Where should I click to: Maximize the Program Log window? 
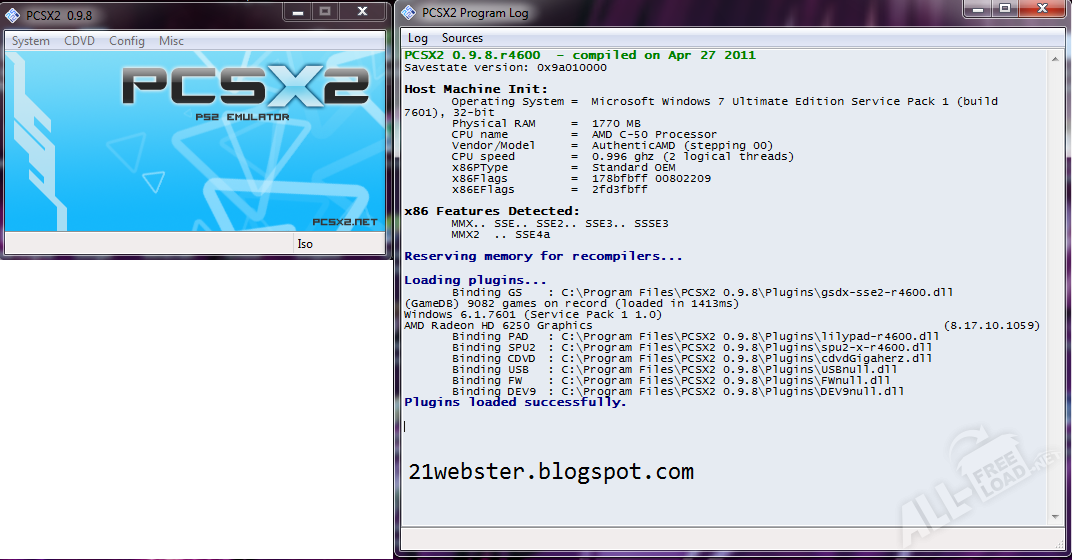click(1005, 9)
